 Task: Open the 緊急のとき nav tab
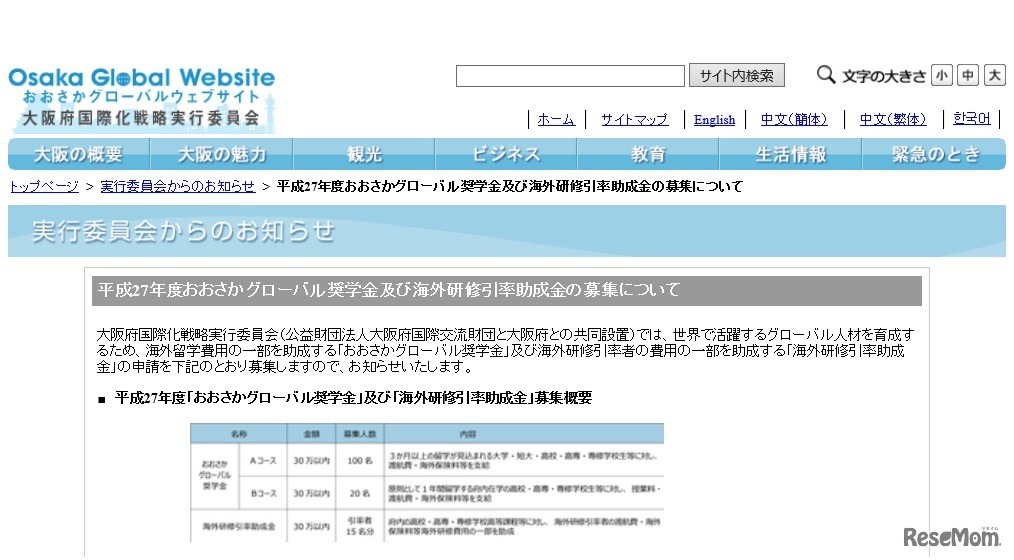tap(934, 155)
